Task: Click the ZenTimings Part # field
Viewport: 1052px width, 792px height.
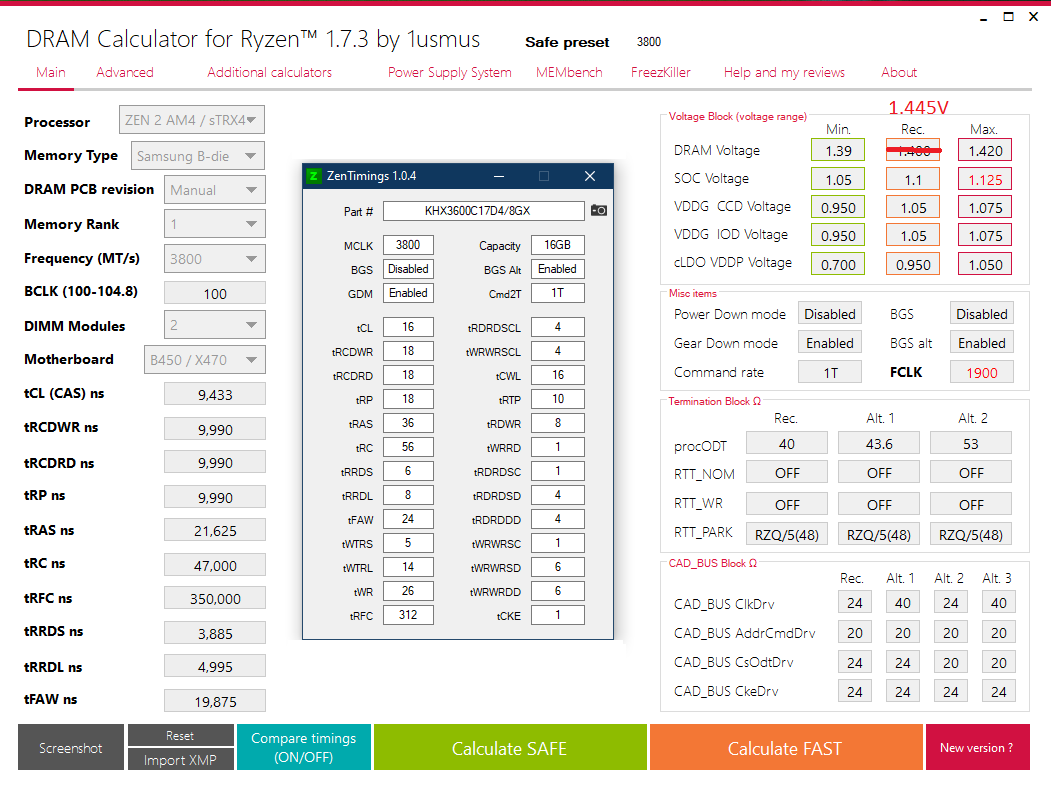Action: [483, 211]
